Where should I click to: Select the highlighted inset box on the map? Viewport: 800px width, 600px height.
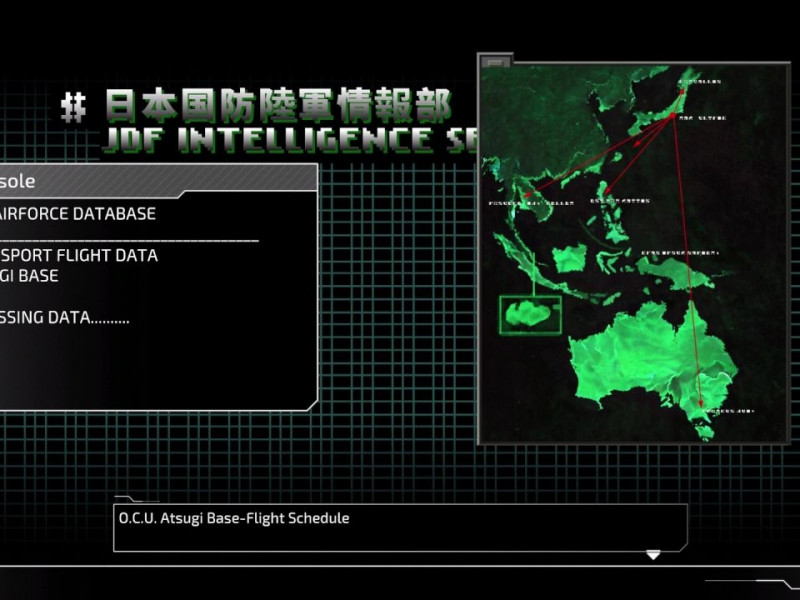click(x=531, y=315)
